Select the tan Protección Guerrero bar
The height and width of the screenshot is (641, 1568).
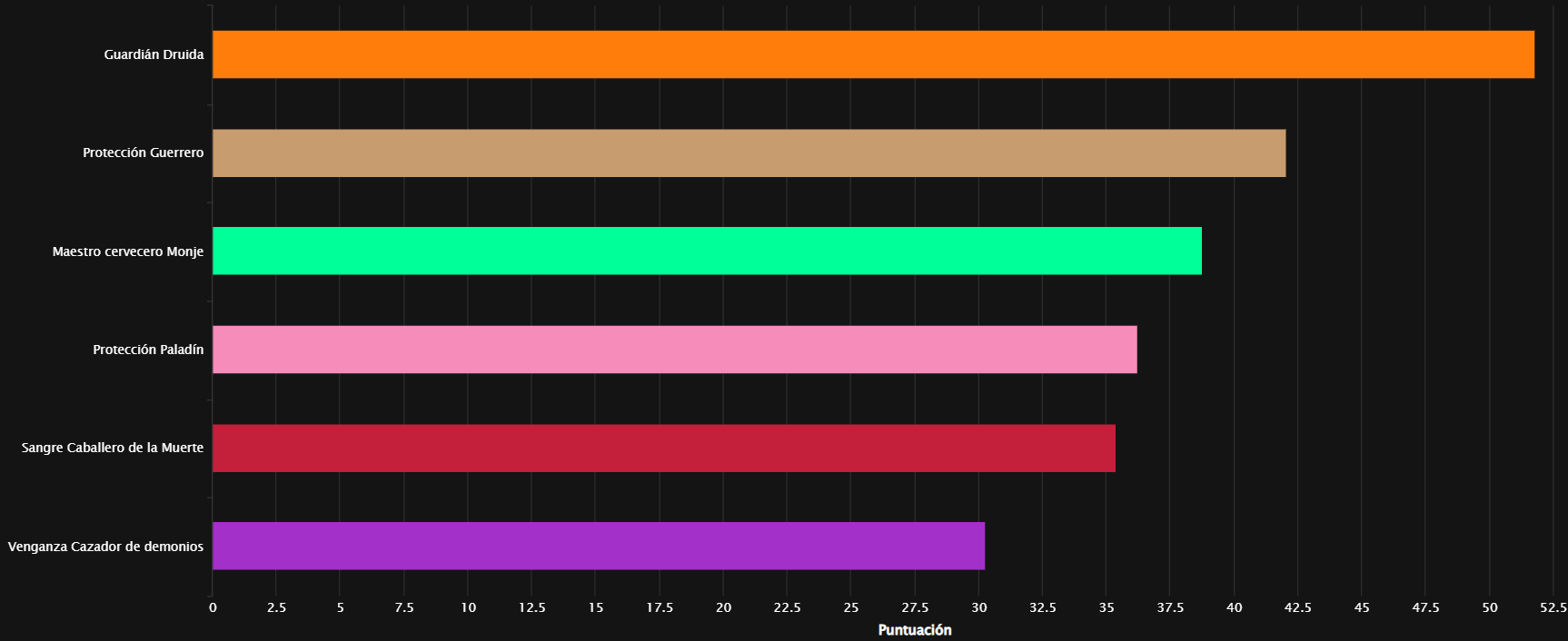click(749, 153)
